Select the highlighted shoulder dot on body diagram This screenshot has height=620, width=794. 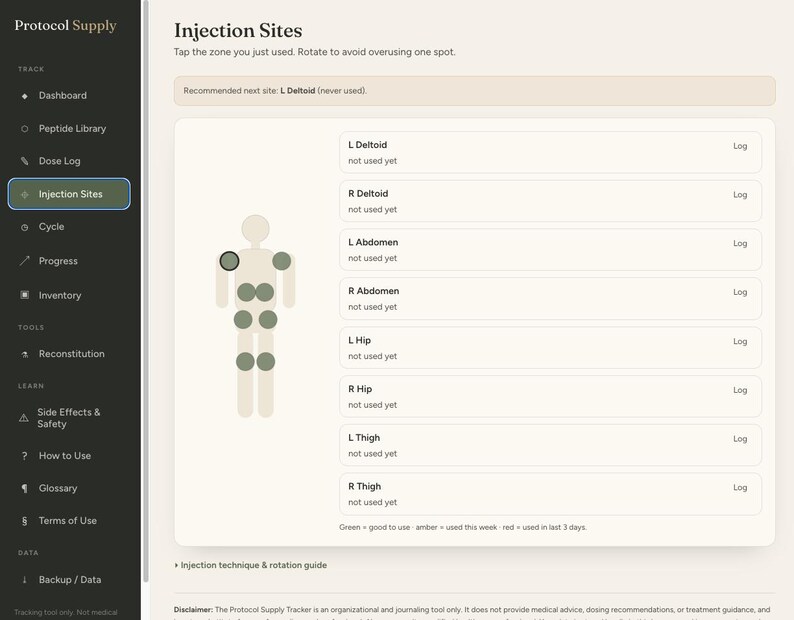(229, 261)
